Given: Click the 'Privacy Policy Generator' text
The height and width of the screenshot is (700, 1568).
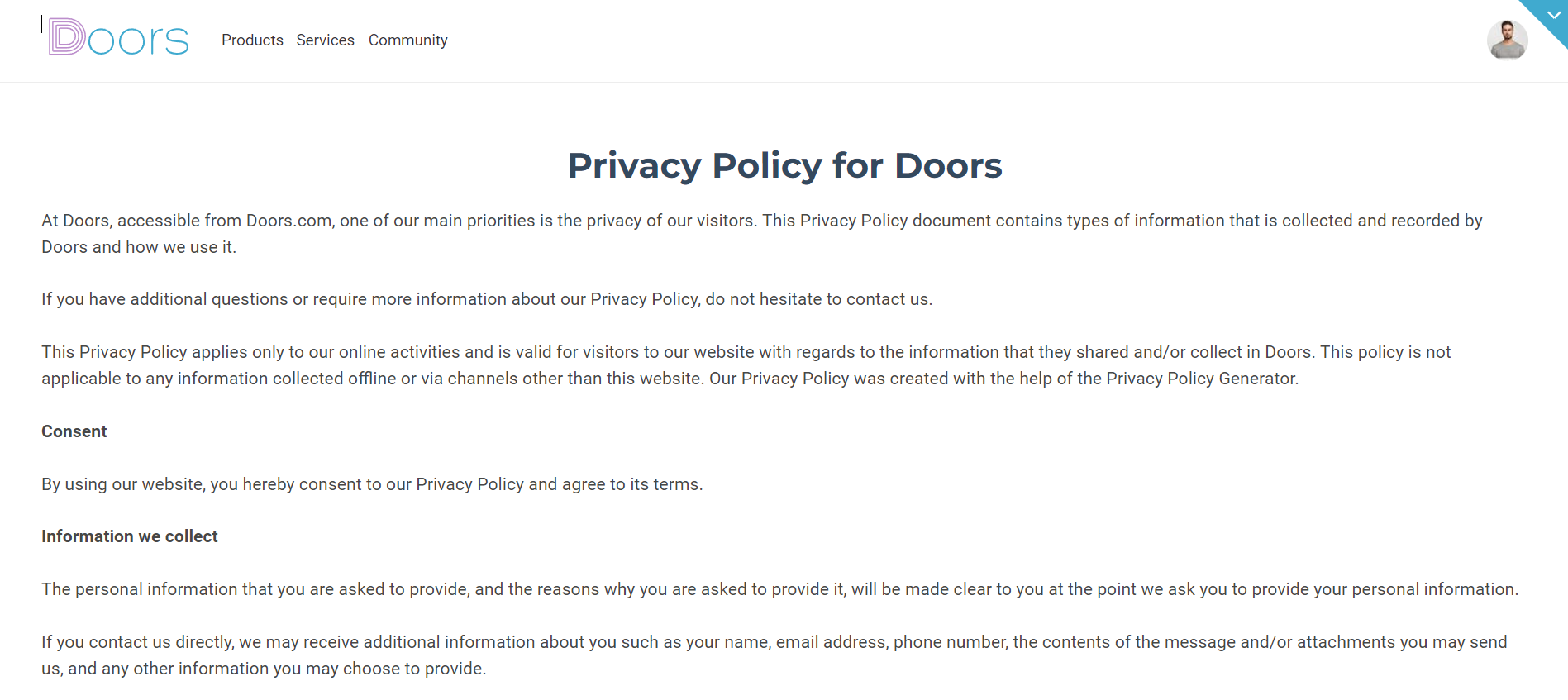Looking at the screenshot, I should [x=1200, y=379].
